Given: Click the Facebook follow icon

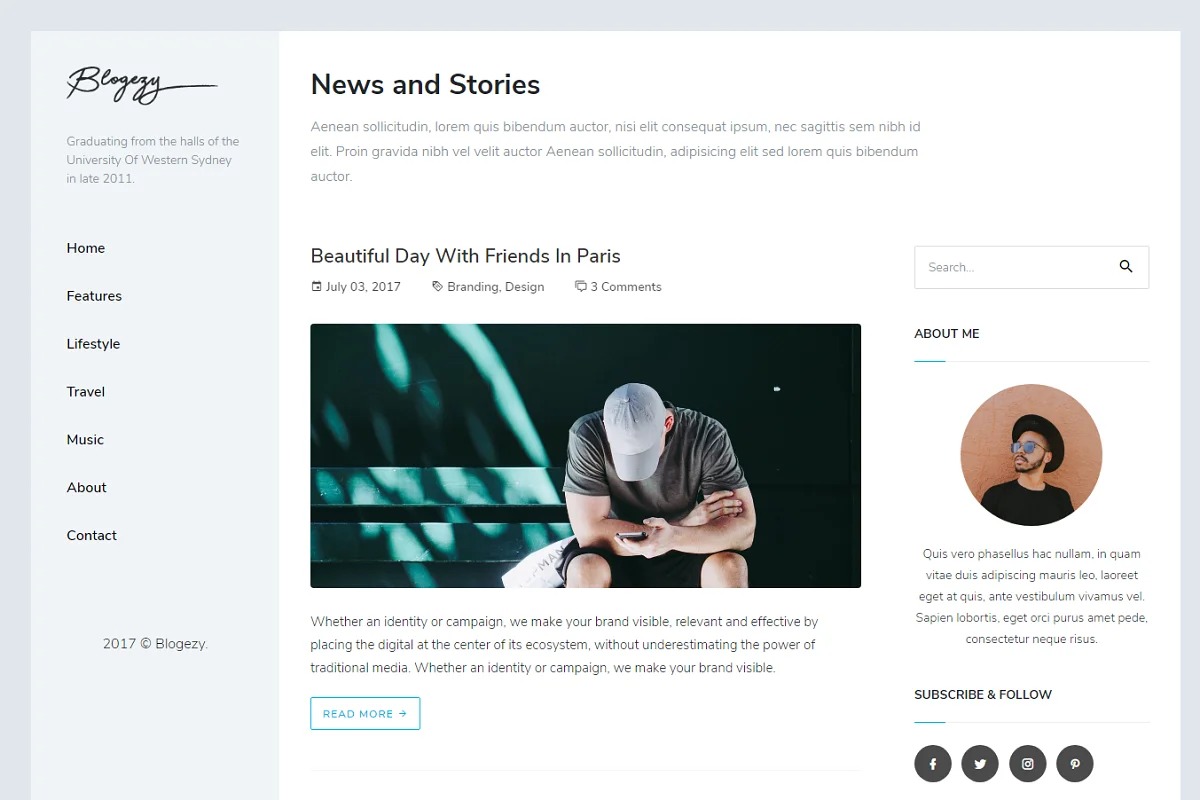Looking at the screenshot, I should point(932,764).
